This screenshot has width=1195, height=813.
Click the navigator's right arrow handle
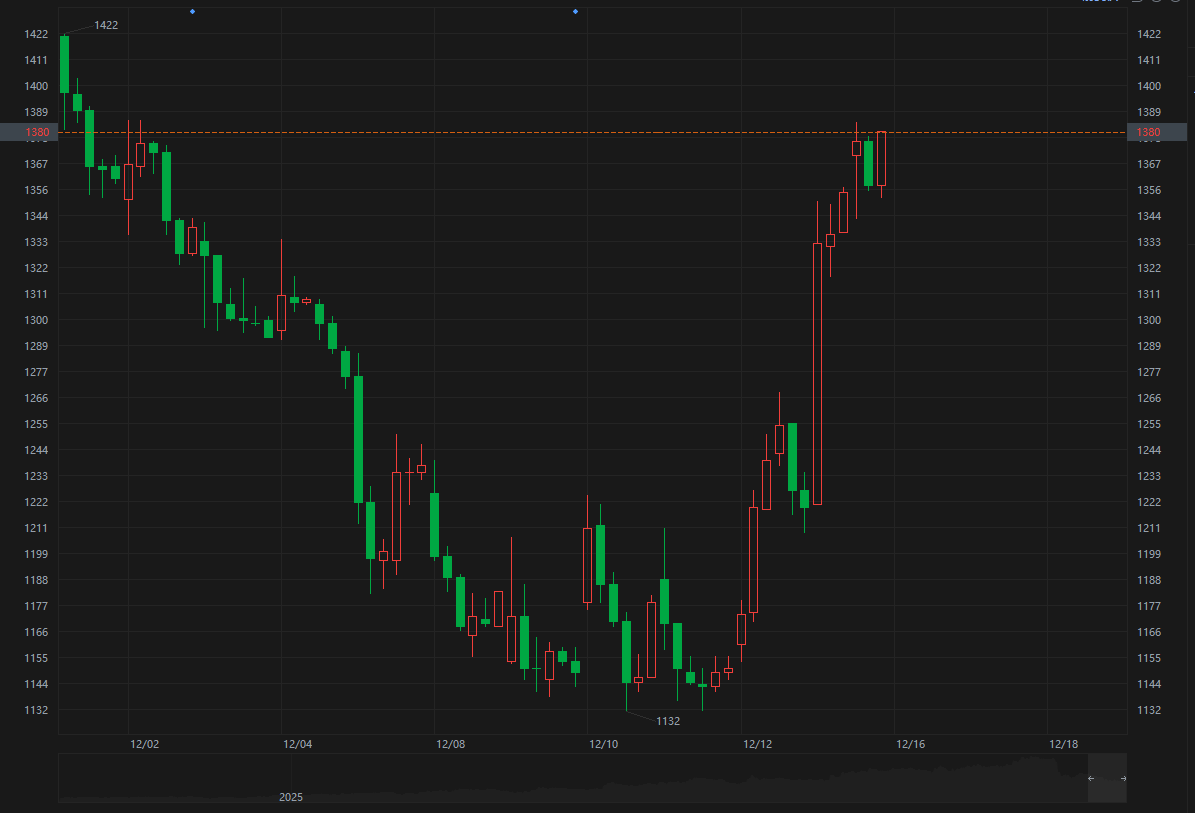coord(1123,778)
